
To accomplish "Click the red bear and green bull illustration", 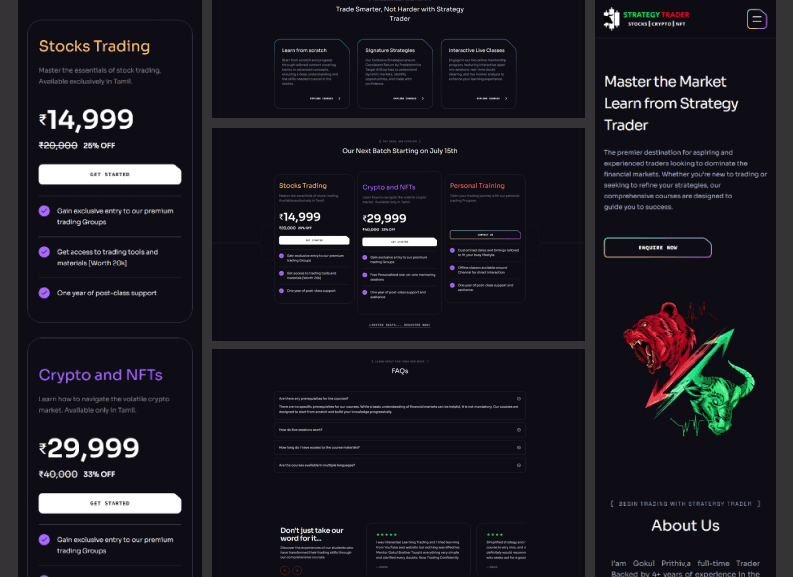I will [x=688, y=369].
